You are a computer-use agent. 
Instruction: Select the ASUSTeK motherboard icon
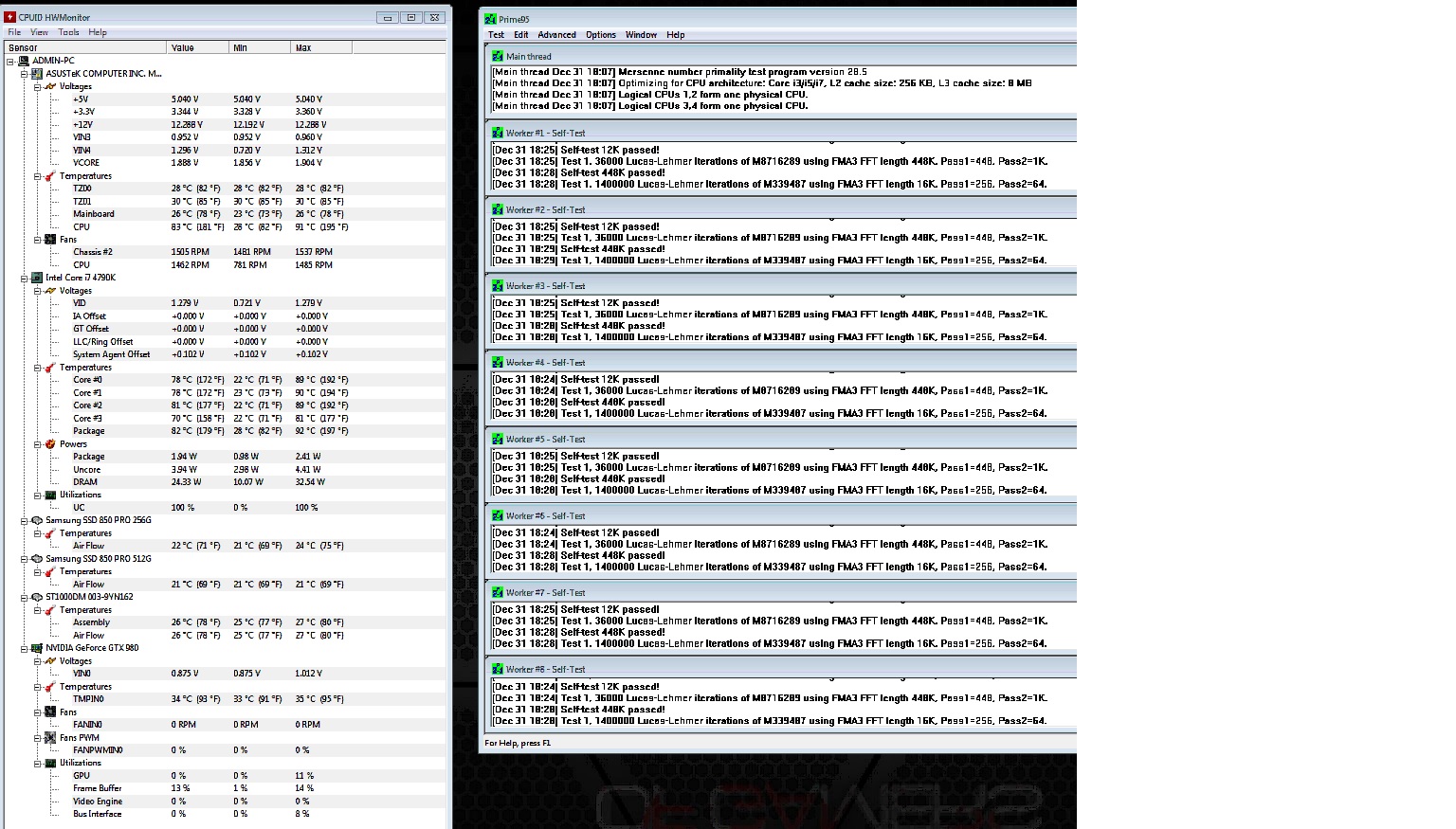(37, 73)
